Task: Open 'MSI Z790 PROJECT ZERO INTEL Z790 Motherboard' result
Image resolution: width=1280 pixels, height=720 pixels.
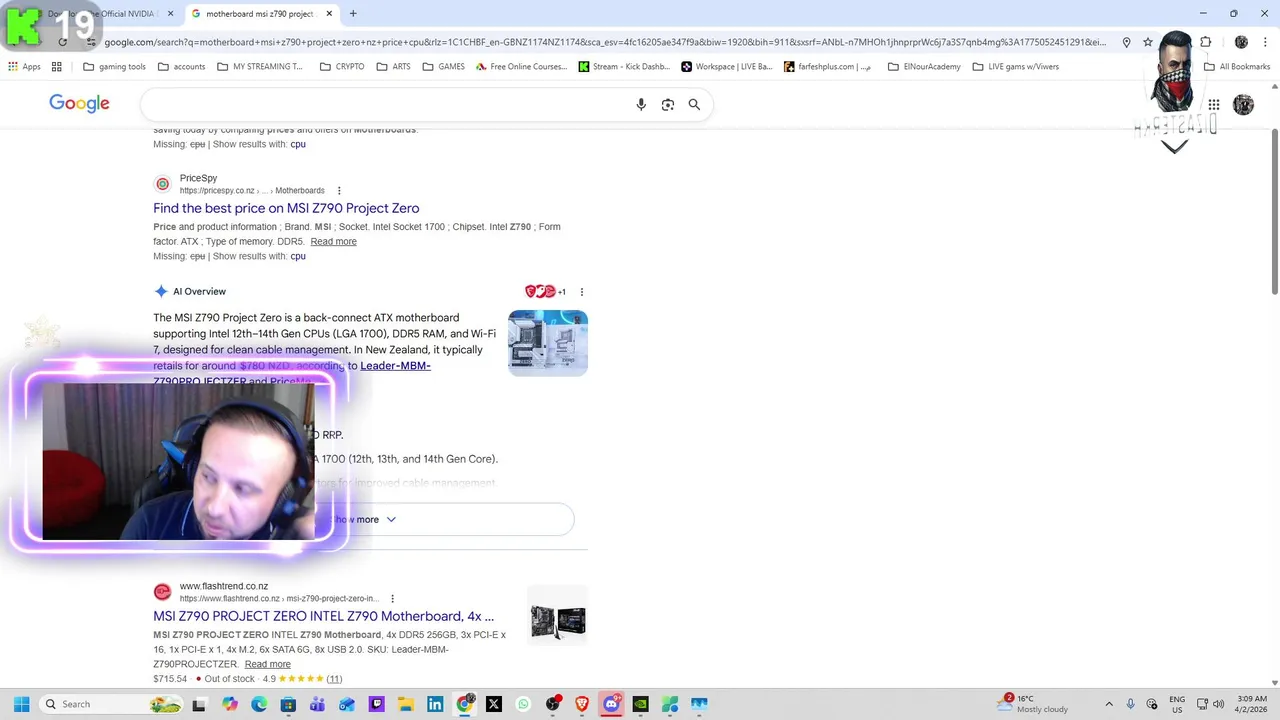Action: 323,616
